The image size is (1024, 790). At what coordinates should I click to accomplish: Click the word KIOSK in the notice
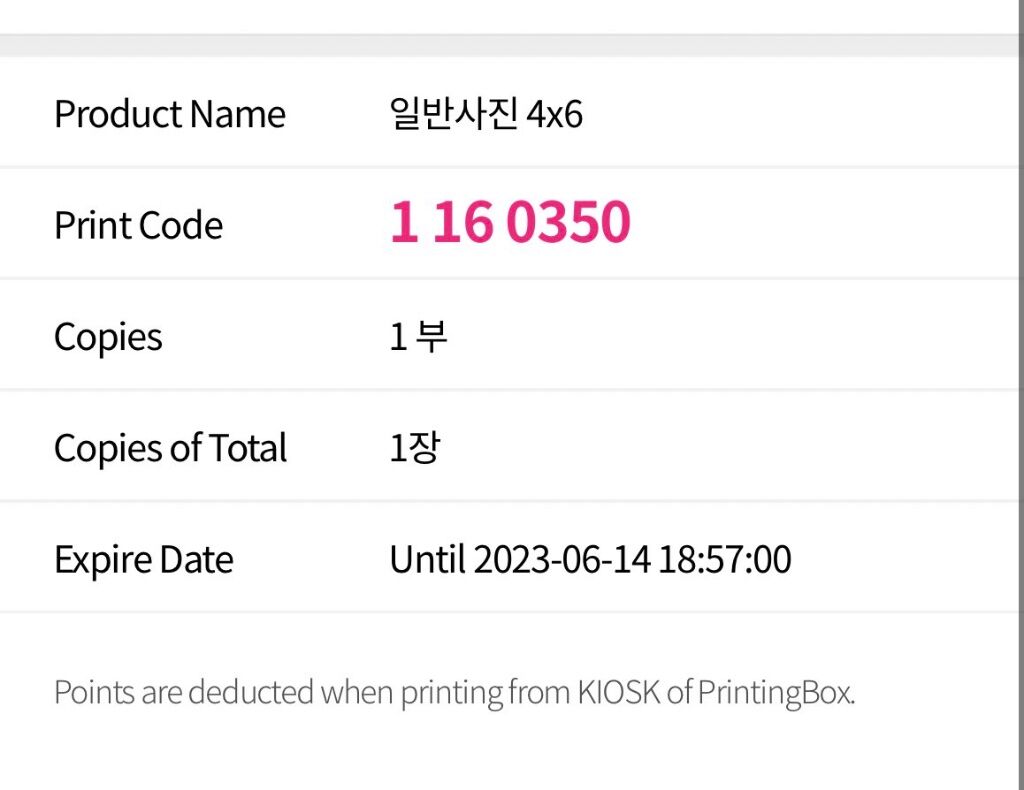(x=618, y=692)
